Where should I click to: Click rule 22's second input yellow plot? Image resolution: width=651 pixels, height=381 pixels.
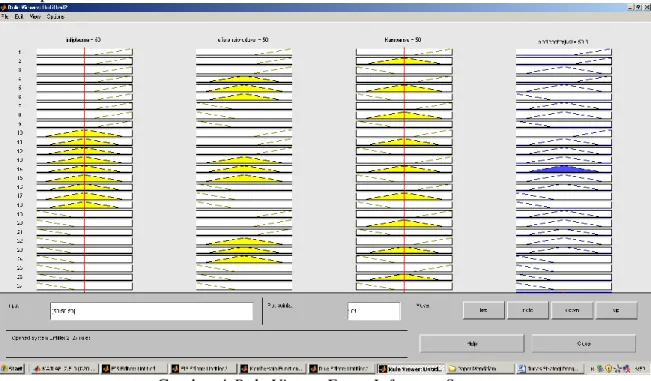(x=244, y=241)
